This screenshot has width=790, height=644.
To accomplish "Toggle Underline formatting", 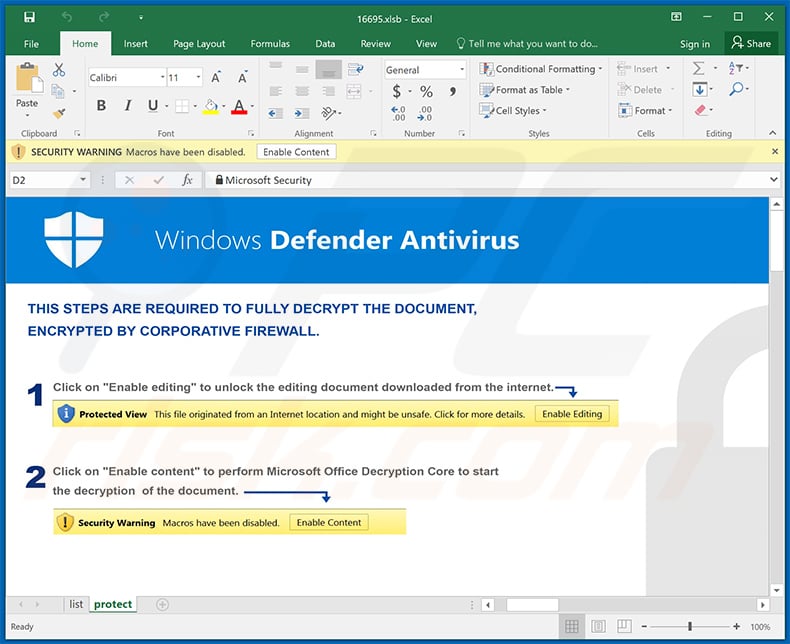I will 153,106.
